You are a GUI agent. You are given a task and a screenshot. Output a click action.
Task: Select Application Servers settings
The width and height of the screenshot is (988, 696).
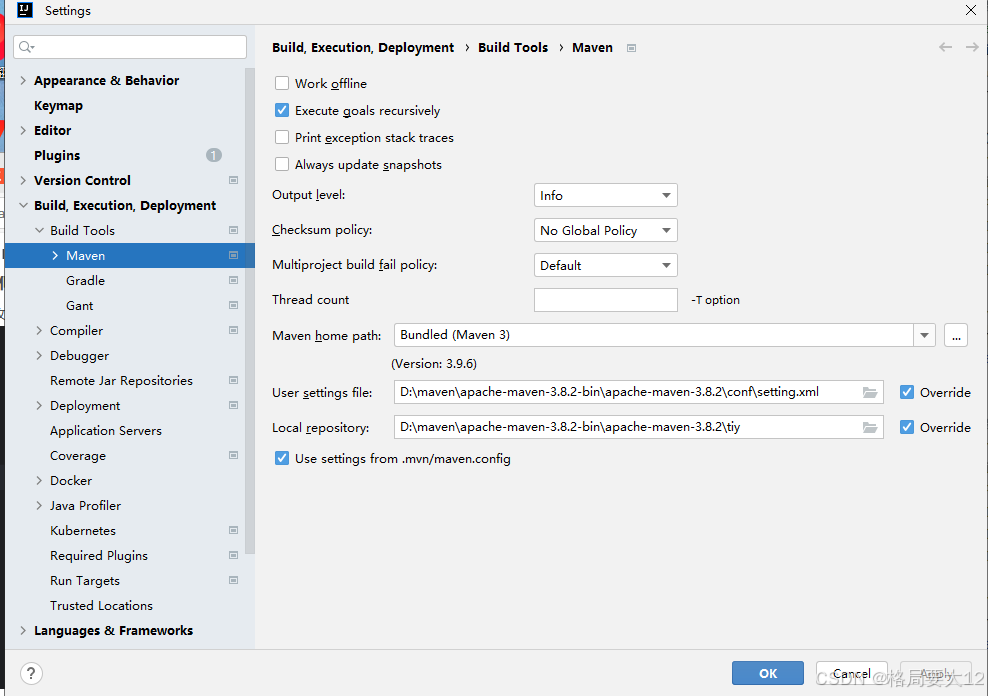(106, 431)
